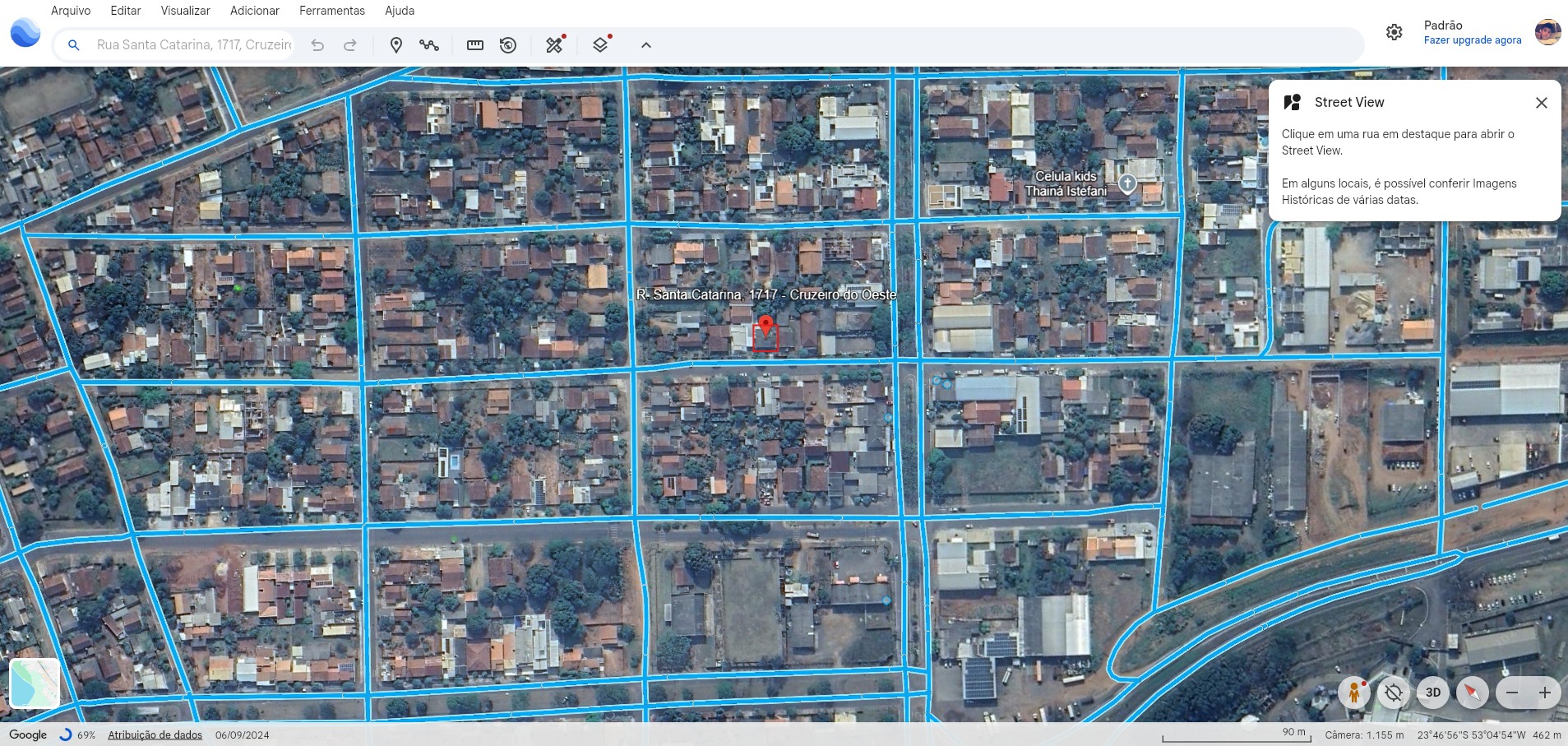Expand the Visualizar menu dropdown
The height and width of the screenshot is (746, 1568).
(185, 11)
